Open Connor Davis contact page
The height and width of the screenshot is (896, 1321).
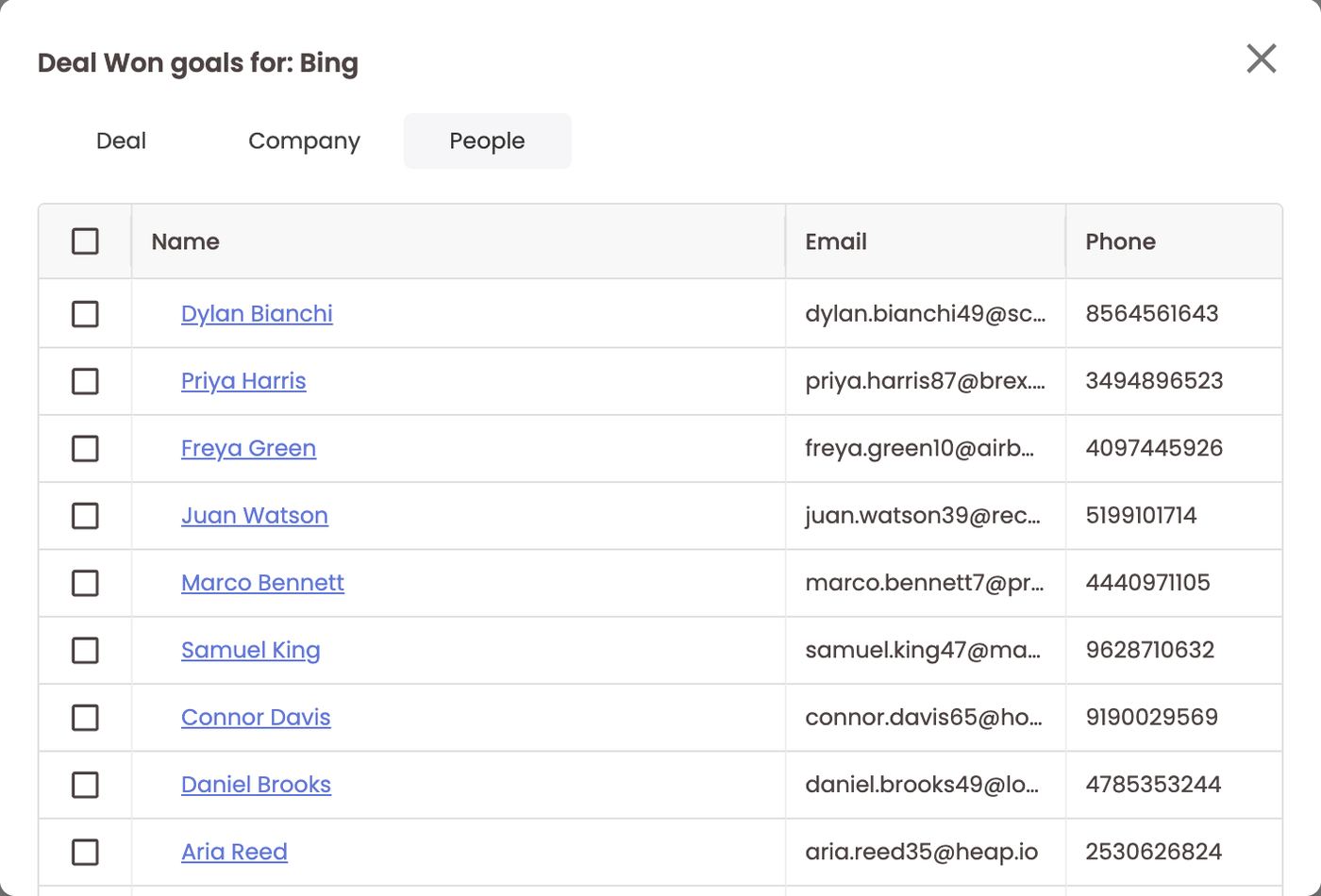pyautogui.click(x=256, y=717)
